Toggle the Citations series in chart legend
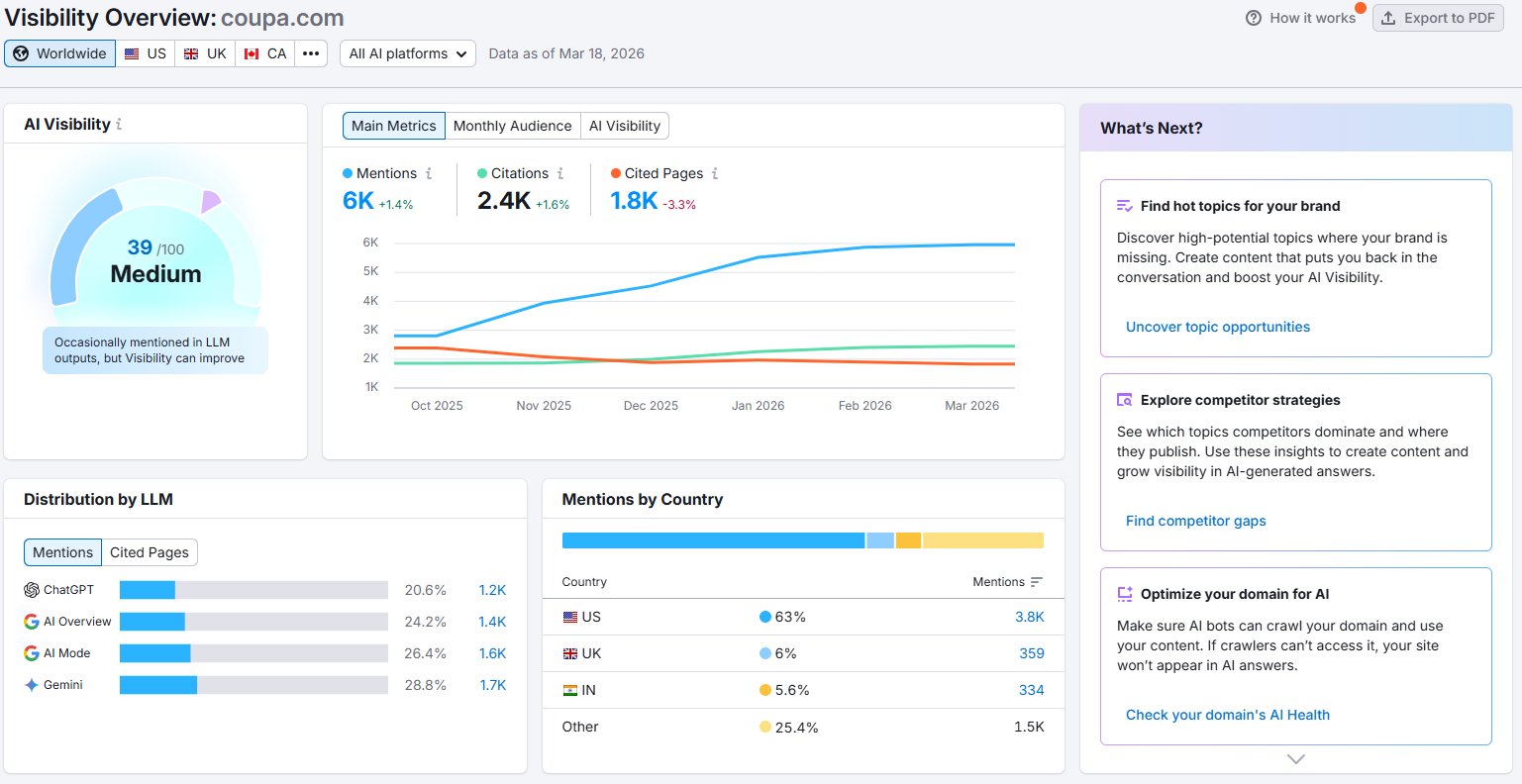1522x784 pixels. tap(513, 173)
